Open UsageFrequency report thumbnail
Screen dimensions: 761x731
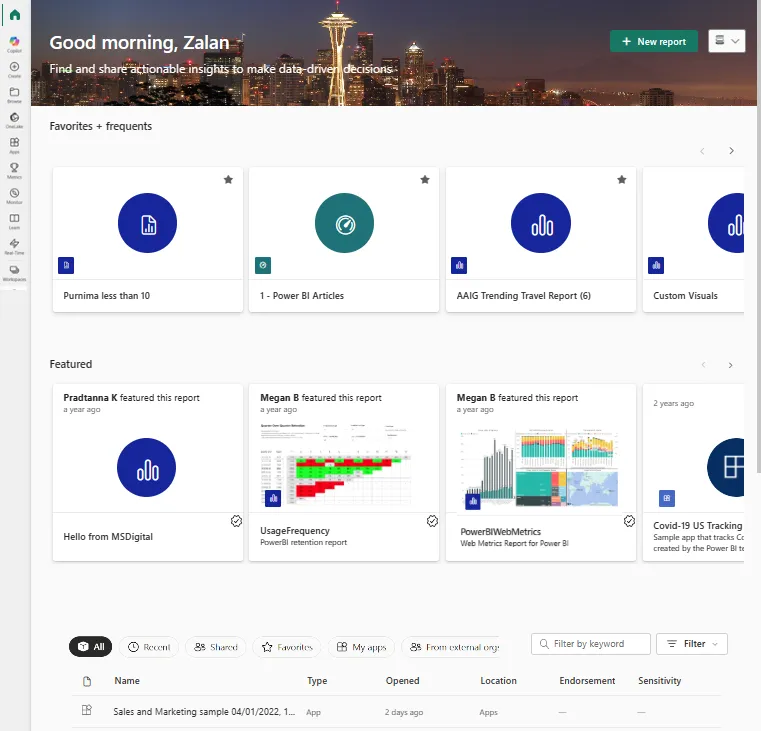[x=336, y=465]
